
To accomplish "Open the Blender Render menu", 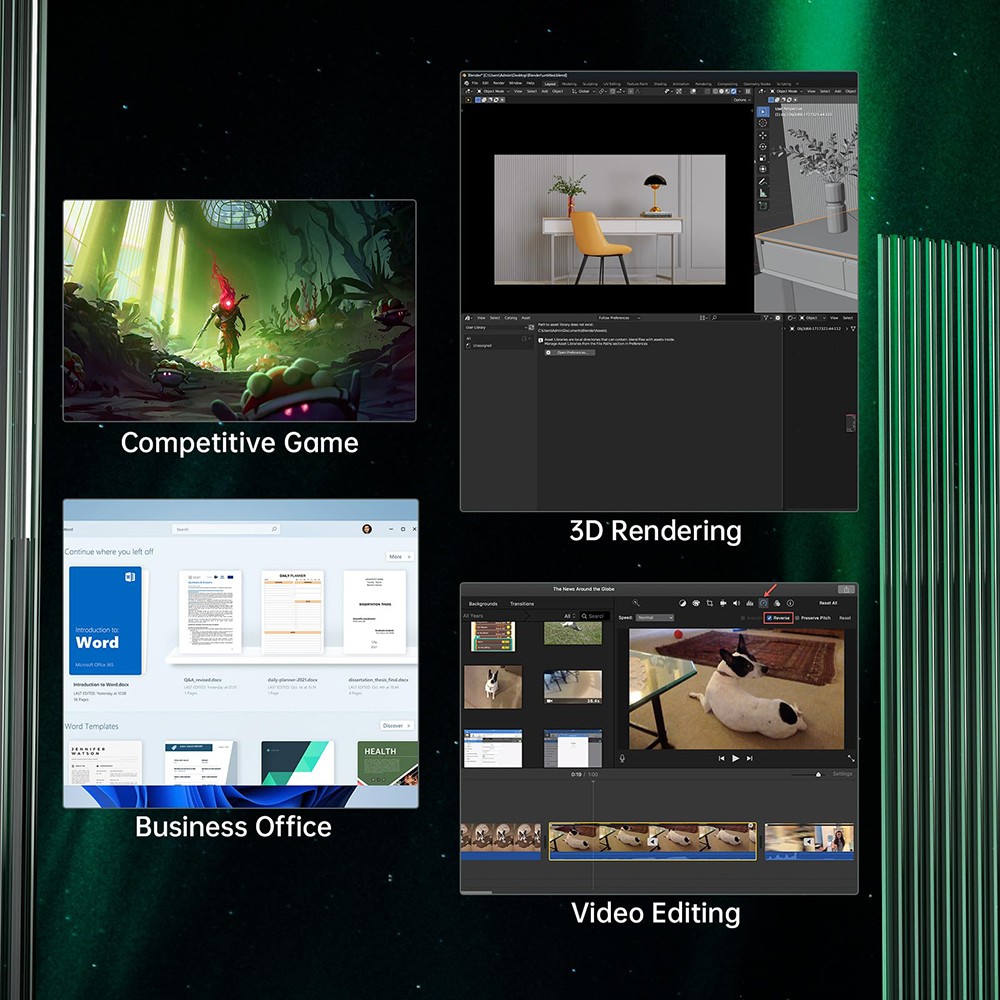I will click(x=500, y=83).
